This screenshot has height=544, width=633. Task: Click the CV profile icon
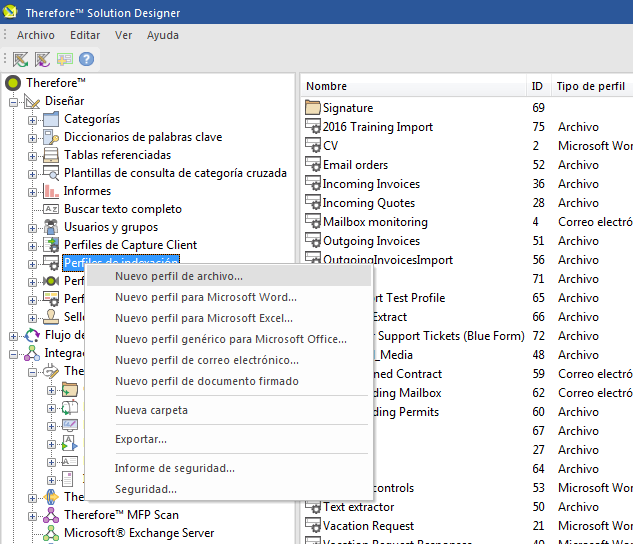click(x=312, y=146)
